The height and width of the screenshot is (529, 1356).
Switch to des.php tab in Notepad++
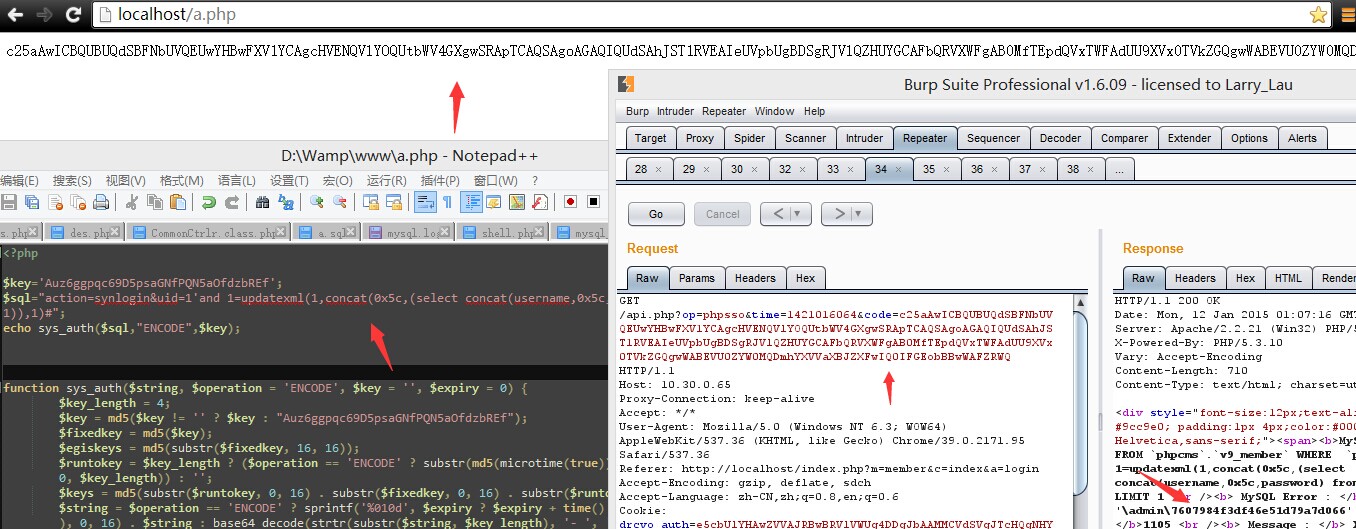tap(87, 233)
